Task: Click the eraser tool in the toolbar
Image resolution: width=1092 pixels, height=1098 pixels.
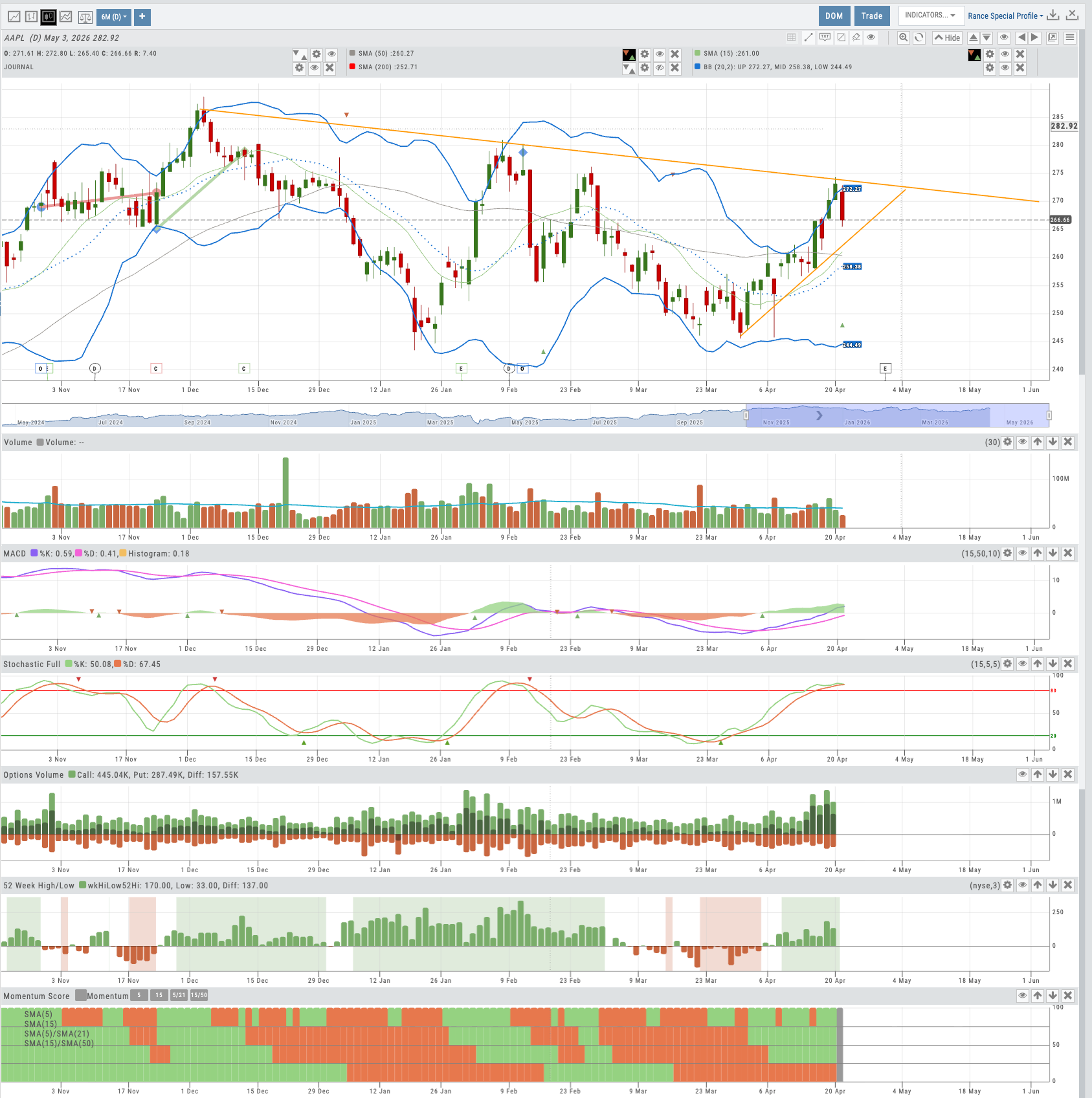Action: pos(856,38)
